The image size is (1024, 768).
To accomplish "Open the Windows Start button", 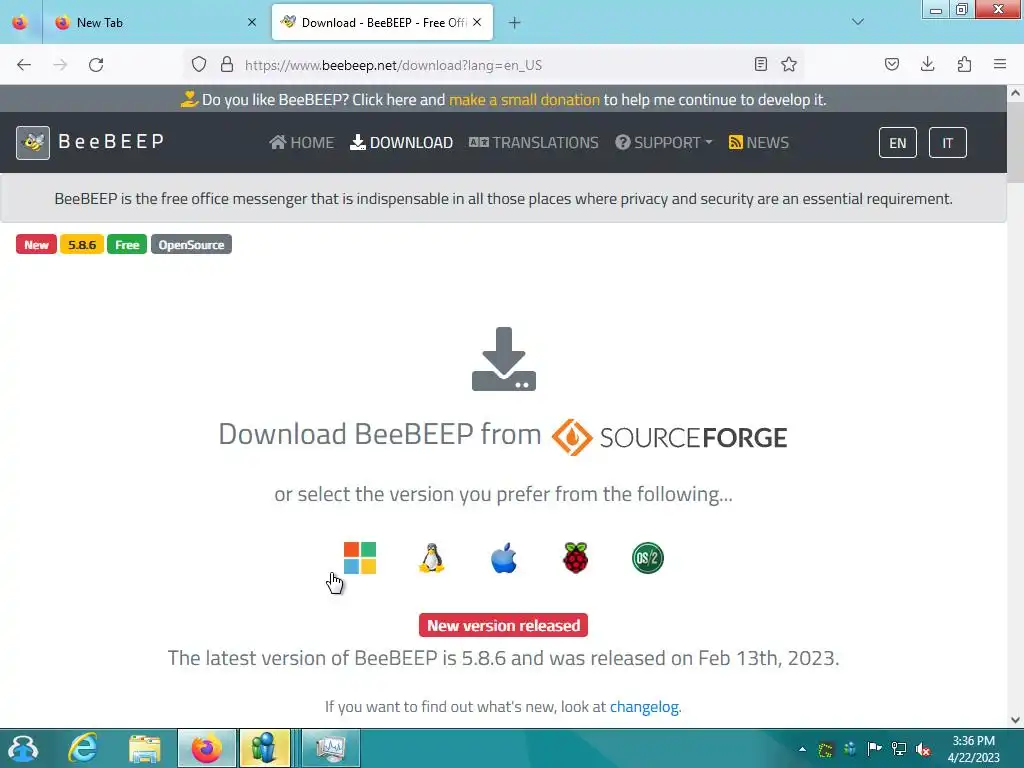I will pyautogui.click(x=24, y=748).
